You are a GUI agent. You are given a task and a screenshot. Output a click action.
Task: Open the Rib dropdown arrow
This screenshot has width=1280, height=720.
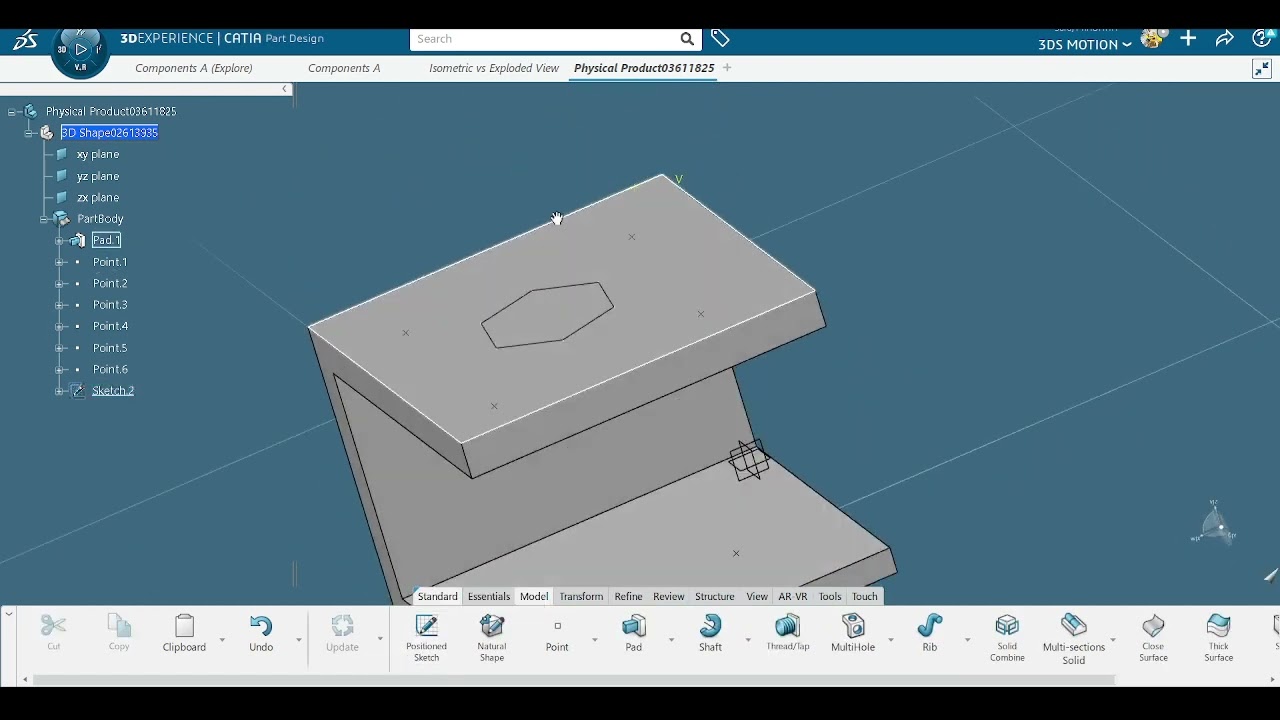967,639
